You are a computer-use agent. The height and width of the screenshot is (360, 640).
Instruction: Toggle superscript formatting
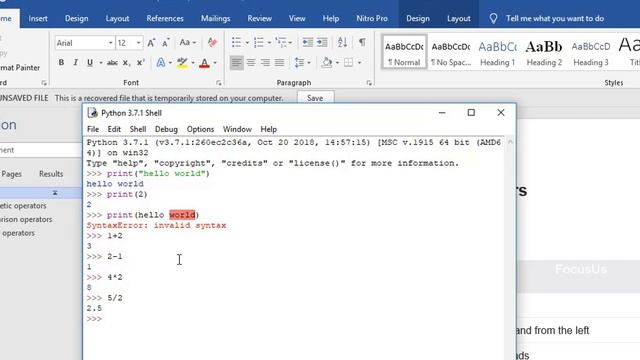[141, 62]
